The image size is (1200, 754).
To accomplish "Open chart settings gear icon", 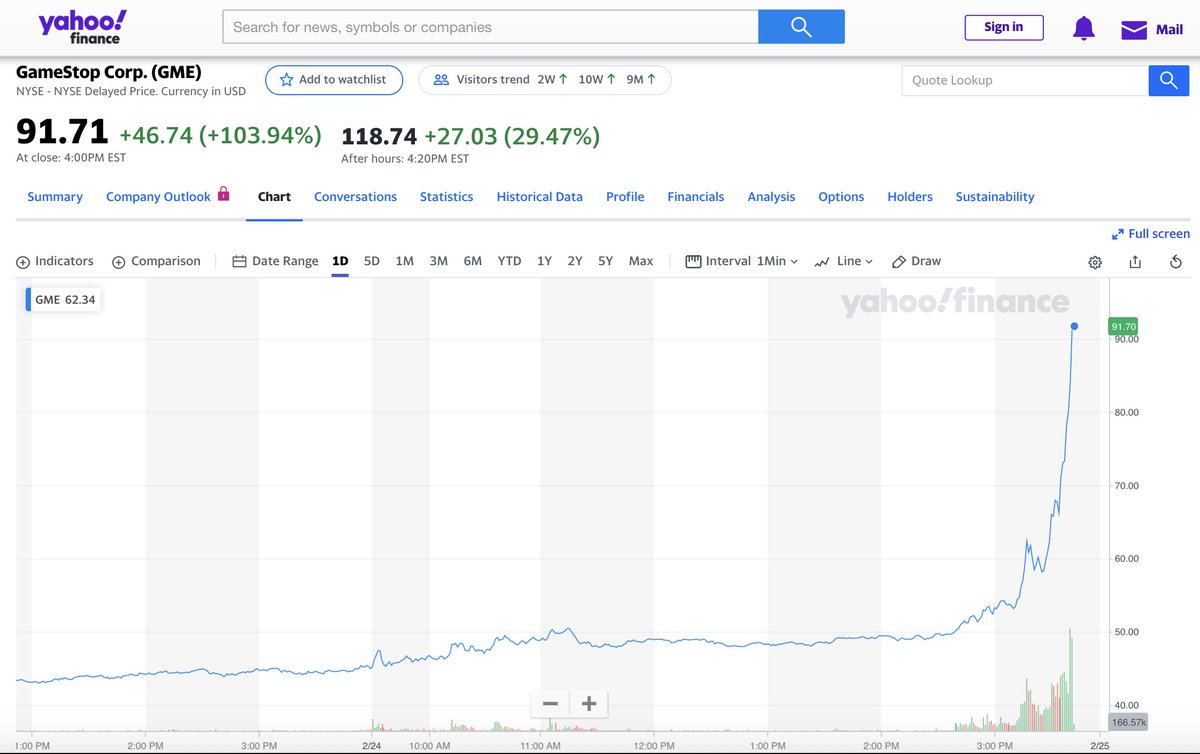I will (1095, 262).
